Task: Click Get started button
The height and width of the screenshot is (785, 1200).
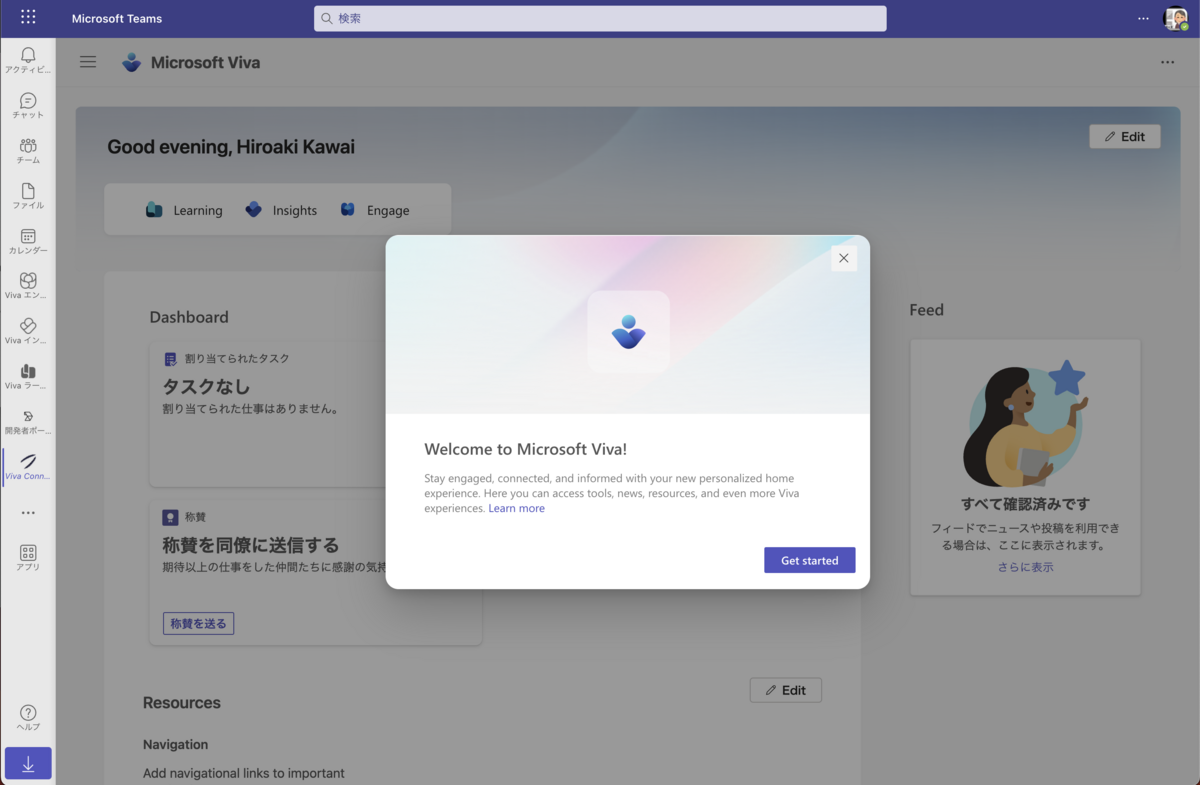Action: [x=809, y=560]
